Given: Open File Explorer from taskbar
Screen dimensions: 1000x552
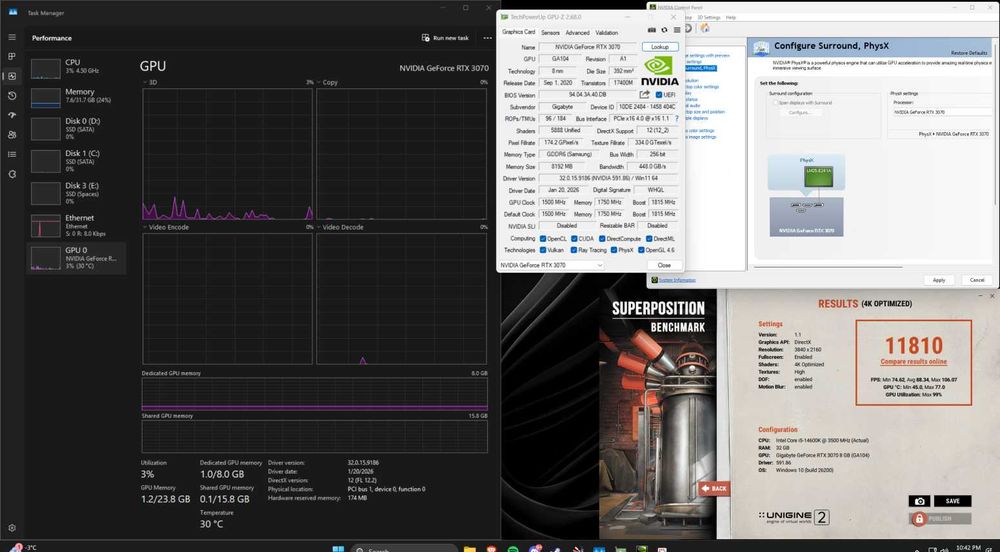Looking at the screenshot, I should 469,548.
